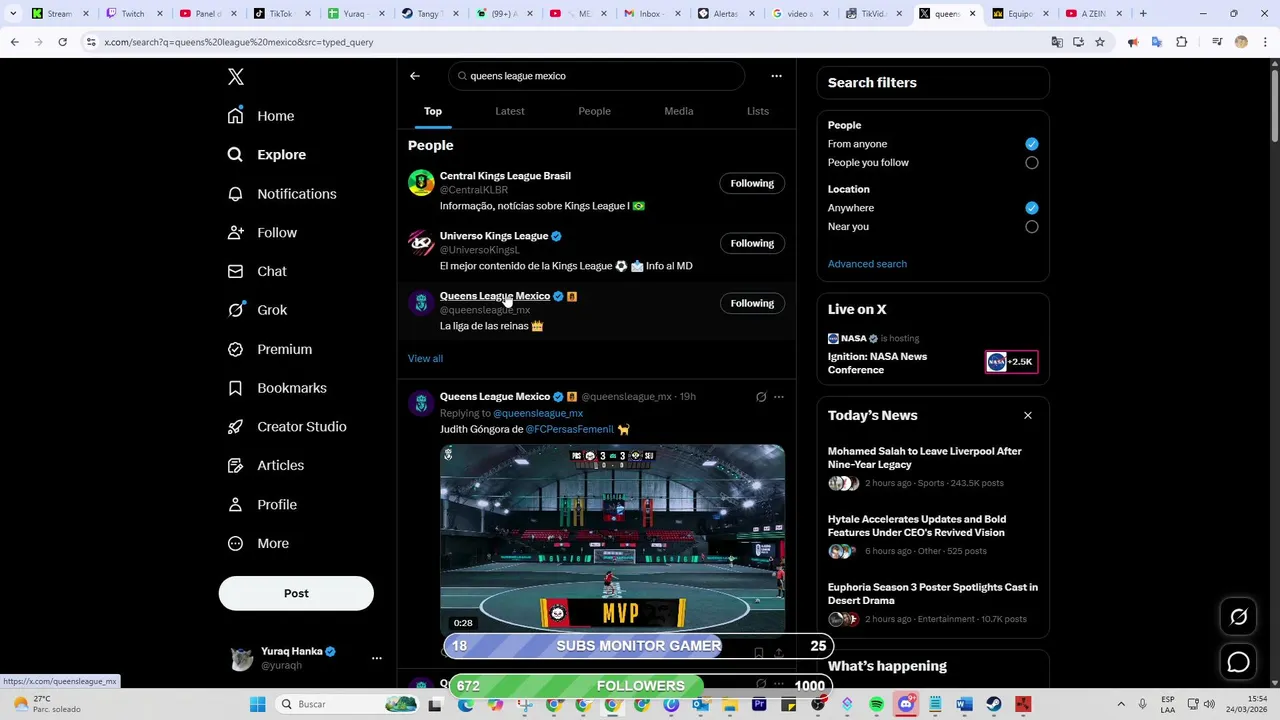The width and height of the screenshot is (1280, 720).
Task: Play the MVP video thumbnail
Action: 612,540
